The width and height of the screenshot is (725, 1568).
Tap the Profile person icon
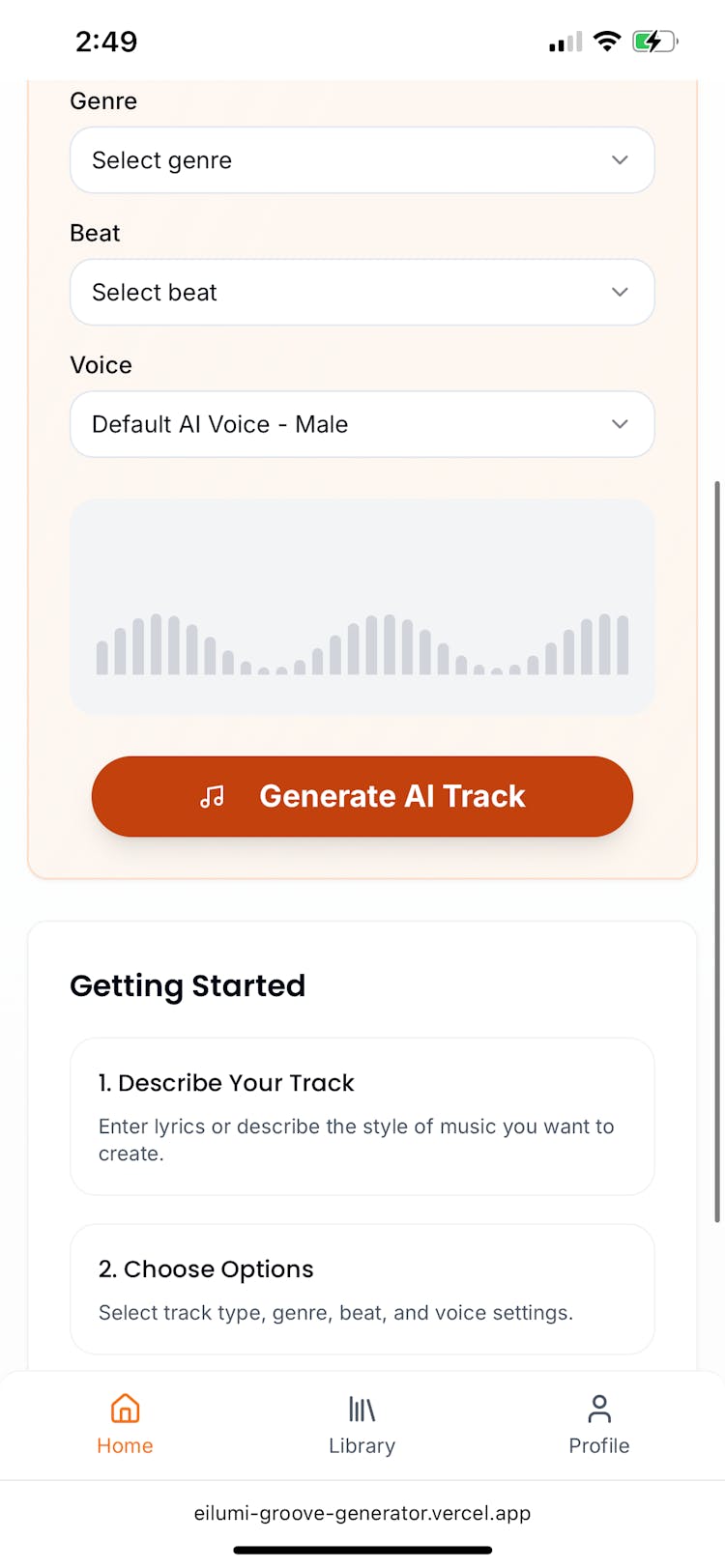pyautogui.click(x=599, y=1409)
